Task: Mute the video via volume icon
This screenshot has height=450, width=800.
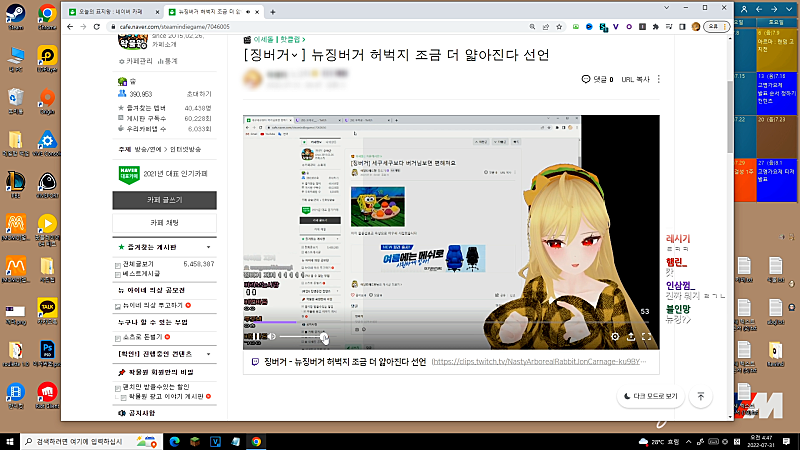Action: click(x=271, y=337)
